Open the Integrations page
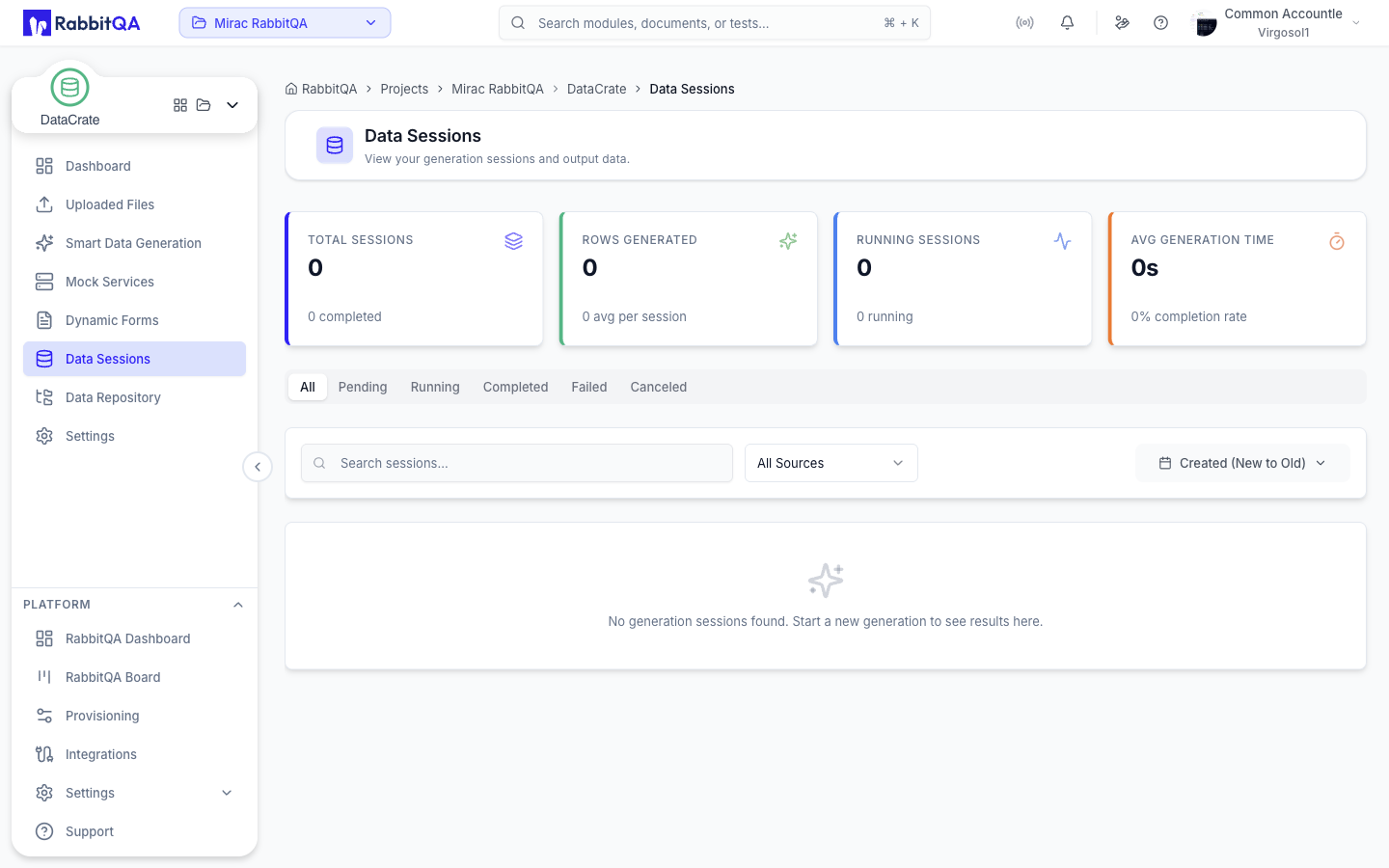The height and width of the screenshot is (868, 1389). pyautogui.click(x=134, y=754)
